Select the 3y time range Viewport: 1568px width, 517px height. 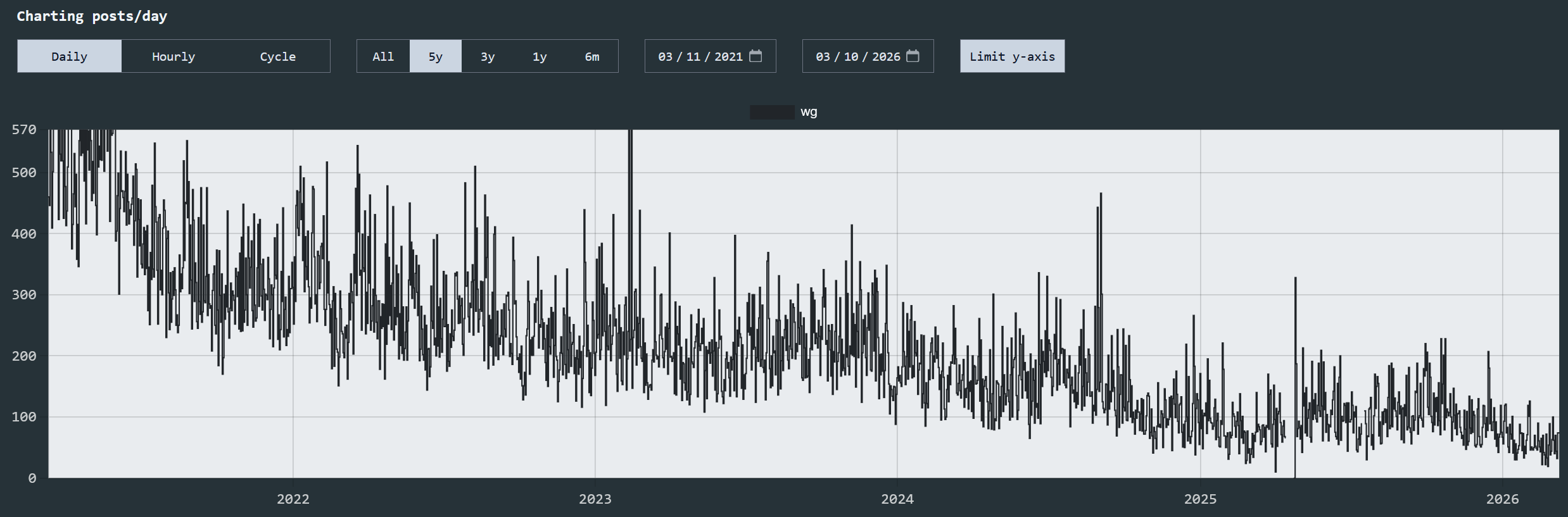pyautogui.click(x=488, y=56)
